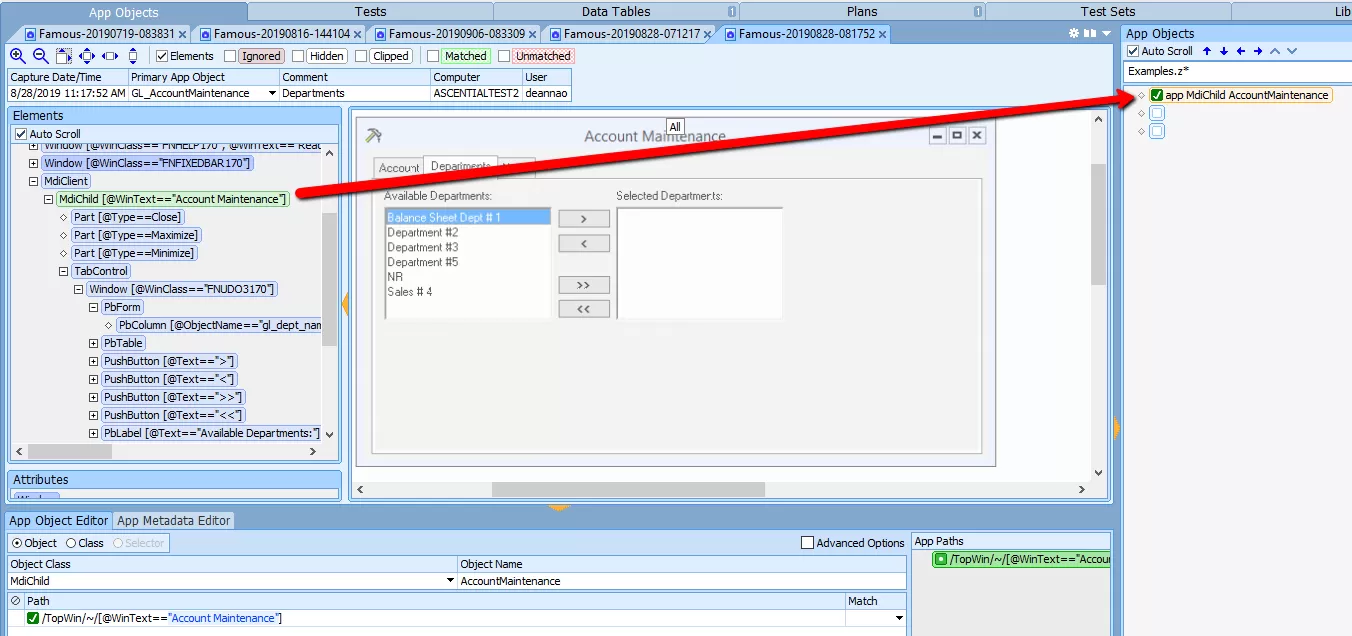Click the zoom out magnifier icon
This screenshot has height=636, width=1352.
(41, 56)
